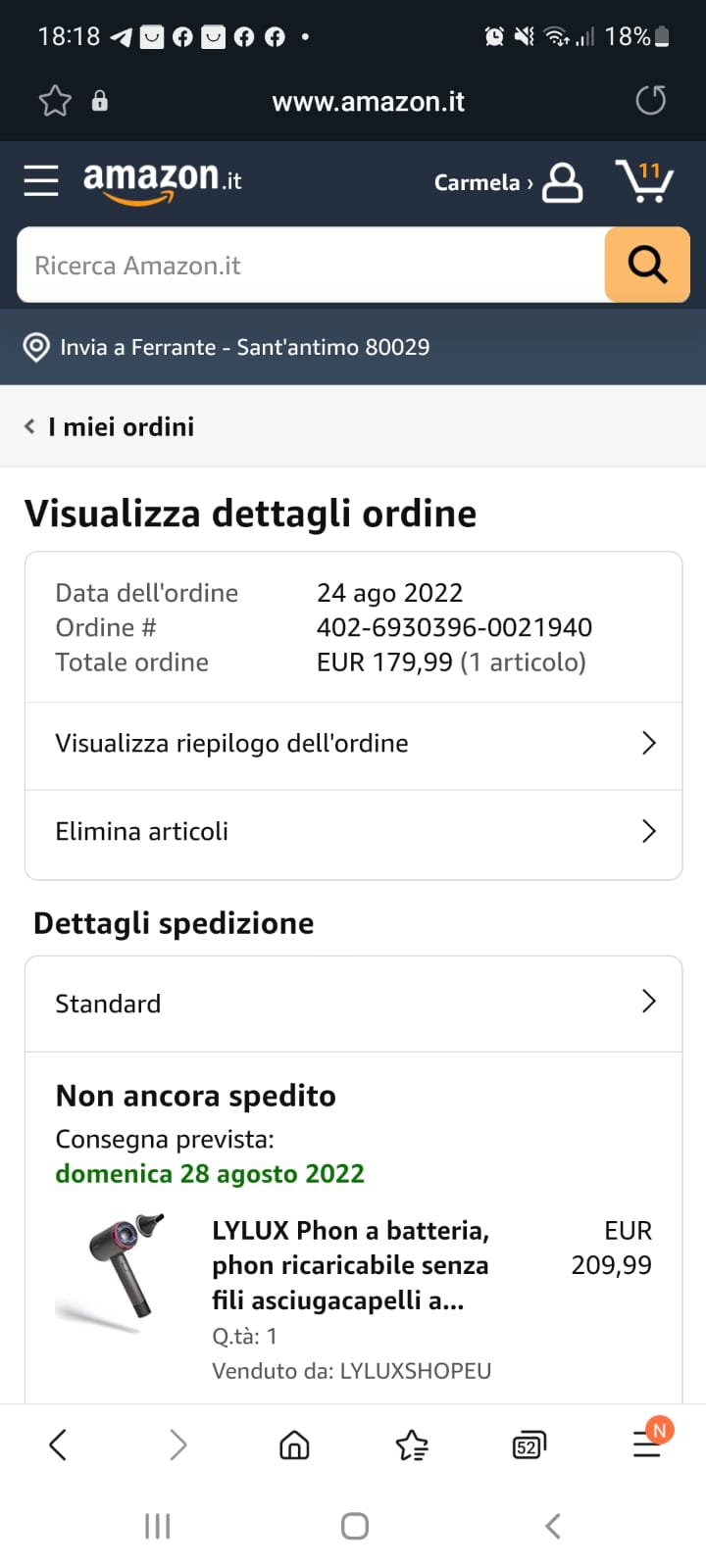706x1568 pixels.
Task: Expand the Standard shipping row
Action: click(353, 1004)
